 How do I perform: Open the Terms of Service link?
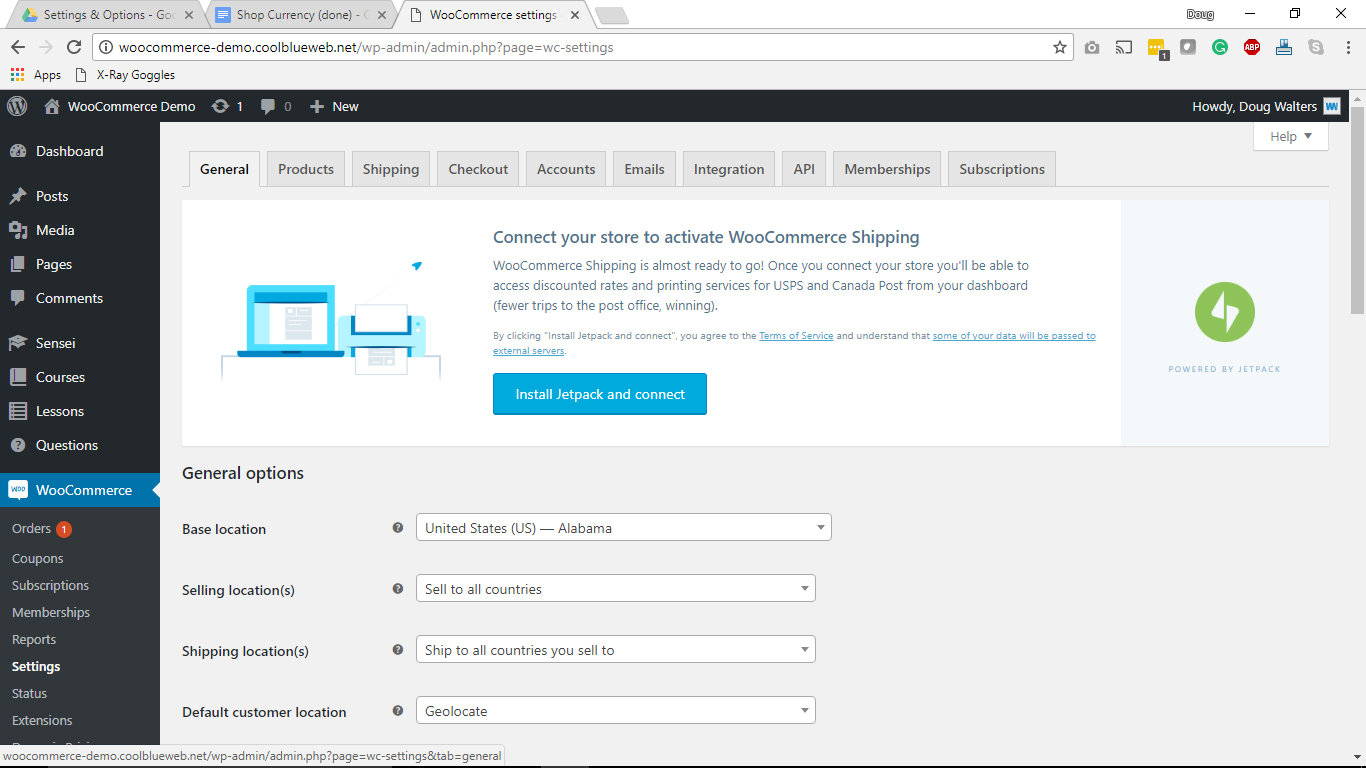796,336
